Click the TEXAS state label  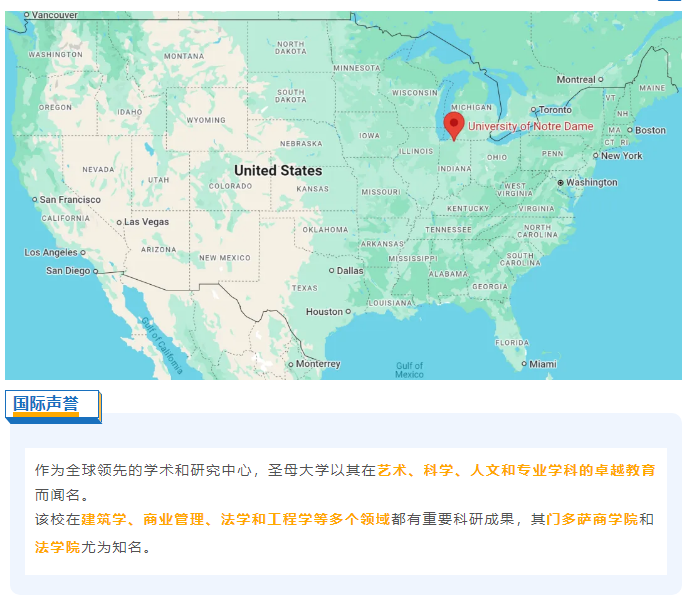click(305, 288)
